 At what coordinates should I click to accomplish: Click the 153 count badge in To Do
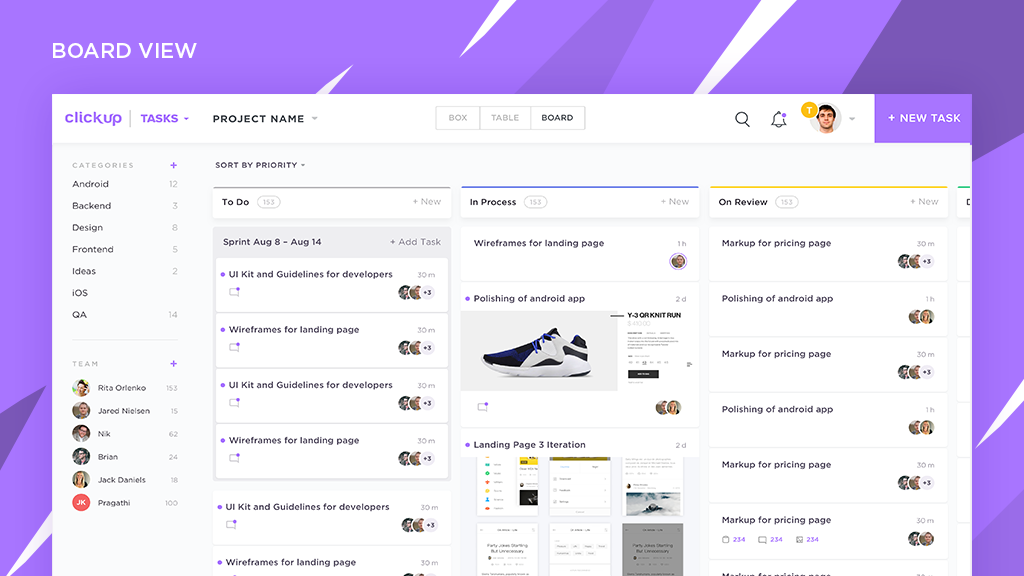[268, 202]
